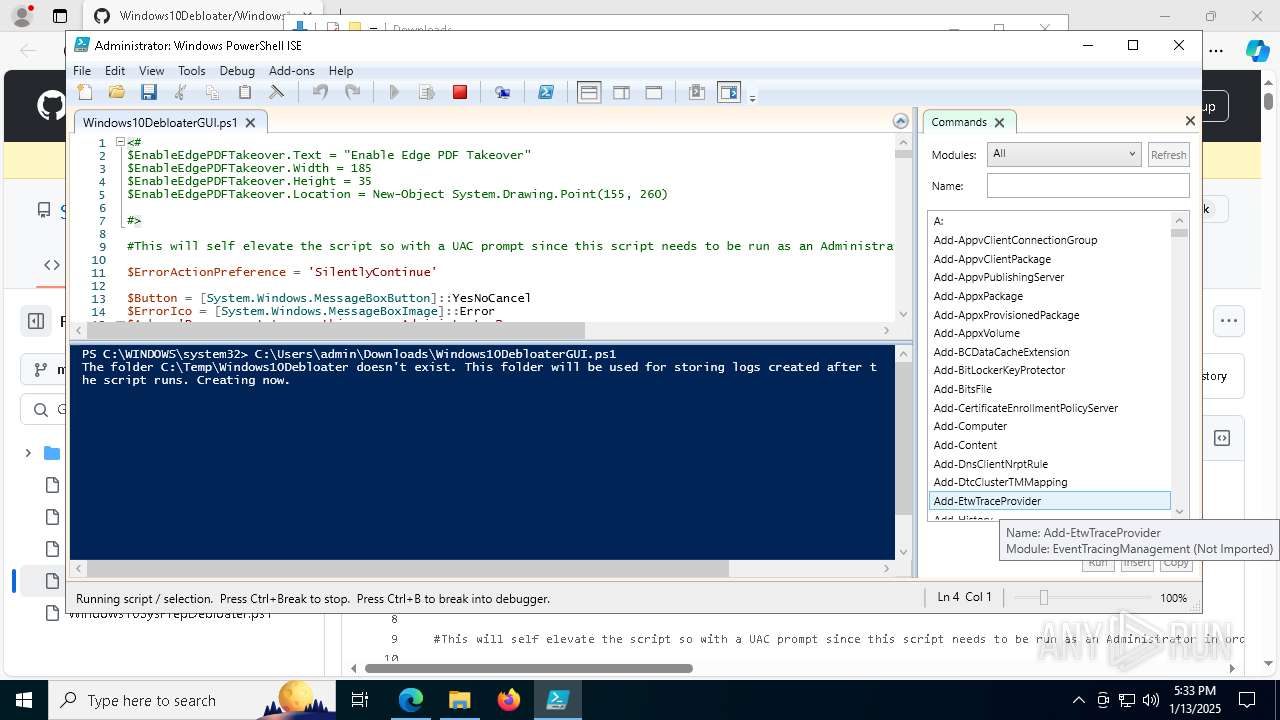
Task: Close the Commands add-on pane
Action: click(1190, 121)
